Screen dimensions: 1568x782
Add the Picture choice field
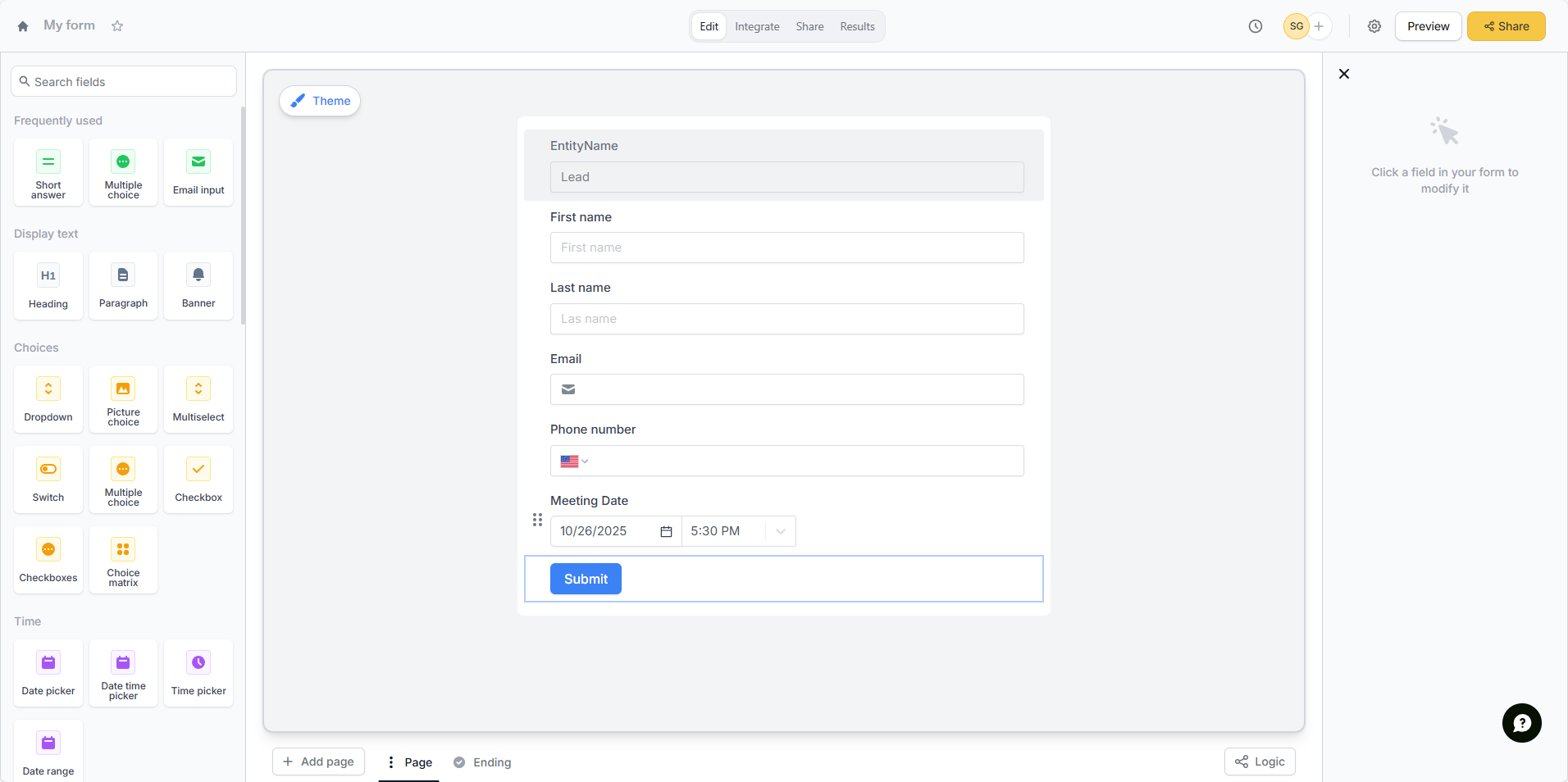(x=123, y=399)
